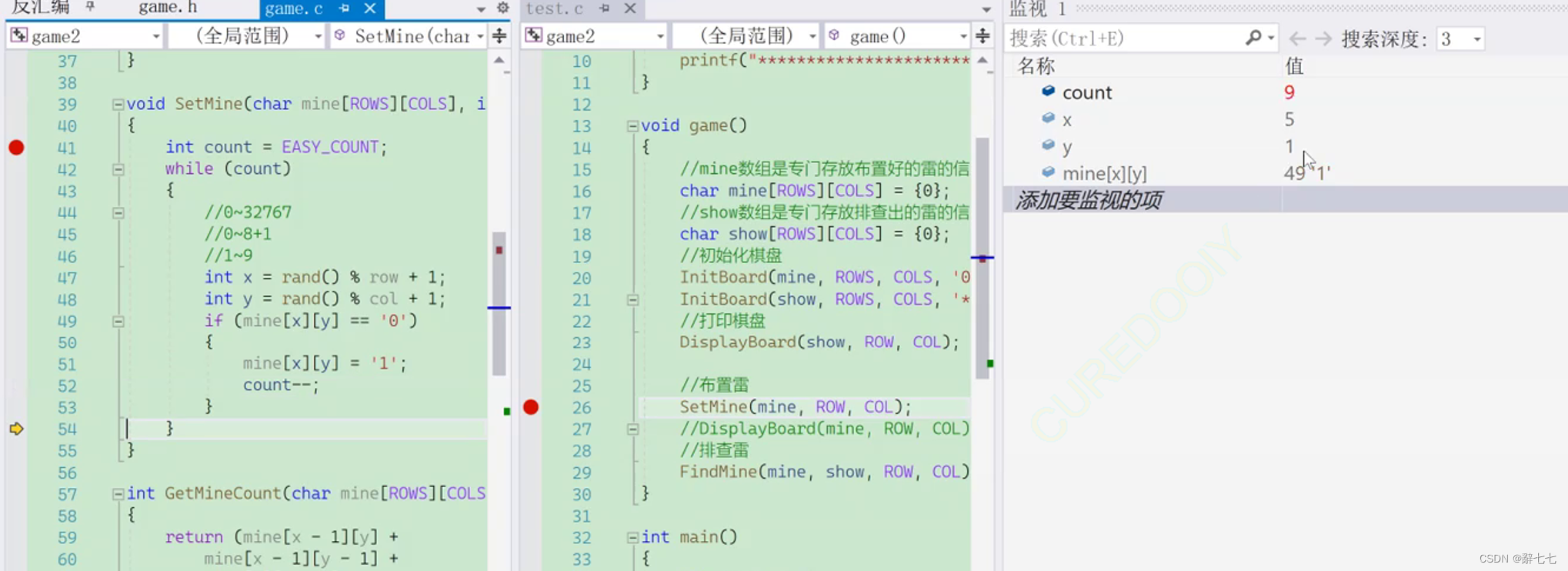The width and height of the screenshot is (1568, 571).
Task: Open editor settings gear icon
Action: coord(503,8)
